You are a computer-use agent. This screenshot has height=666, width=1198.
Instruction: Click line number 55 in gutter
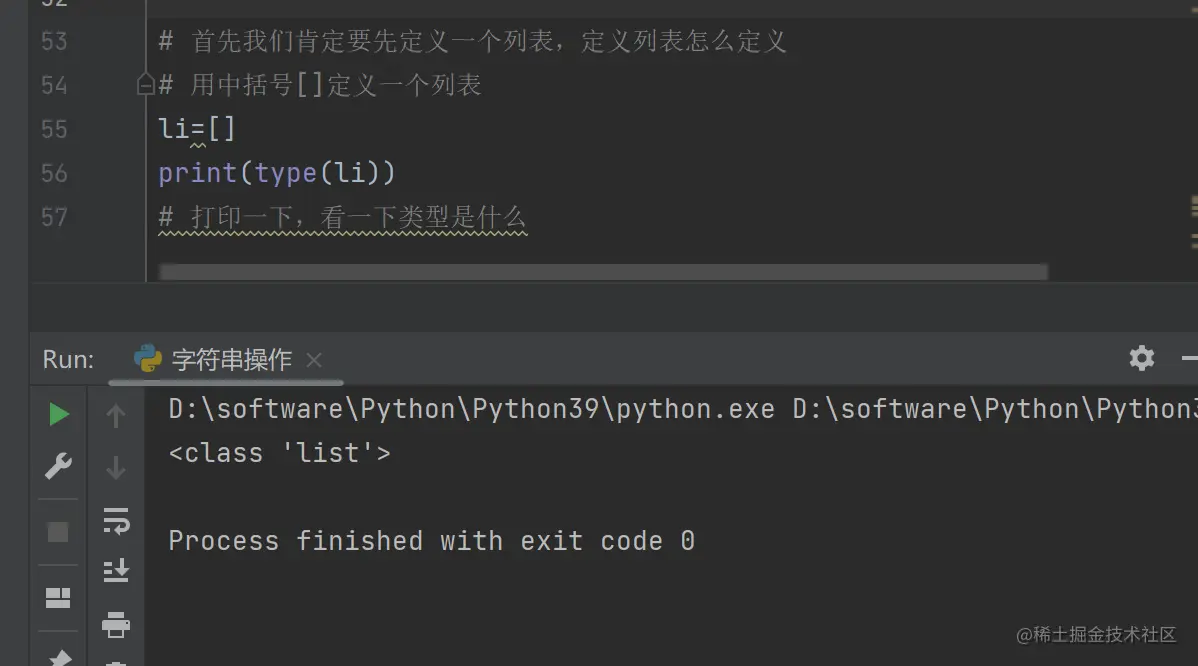[x=54, y=130]
